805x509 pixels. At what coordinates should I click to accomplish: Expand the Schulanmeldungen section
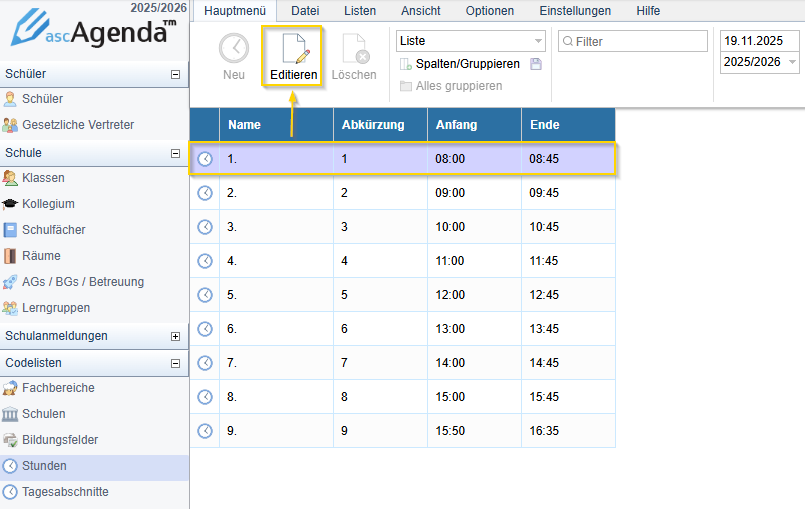(x=176, y=336)
